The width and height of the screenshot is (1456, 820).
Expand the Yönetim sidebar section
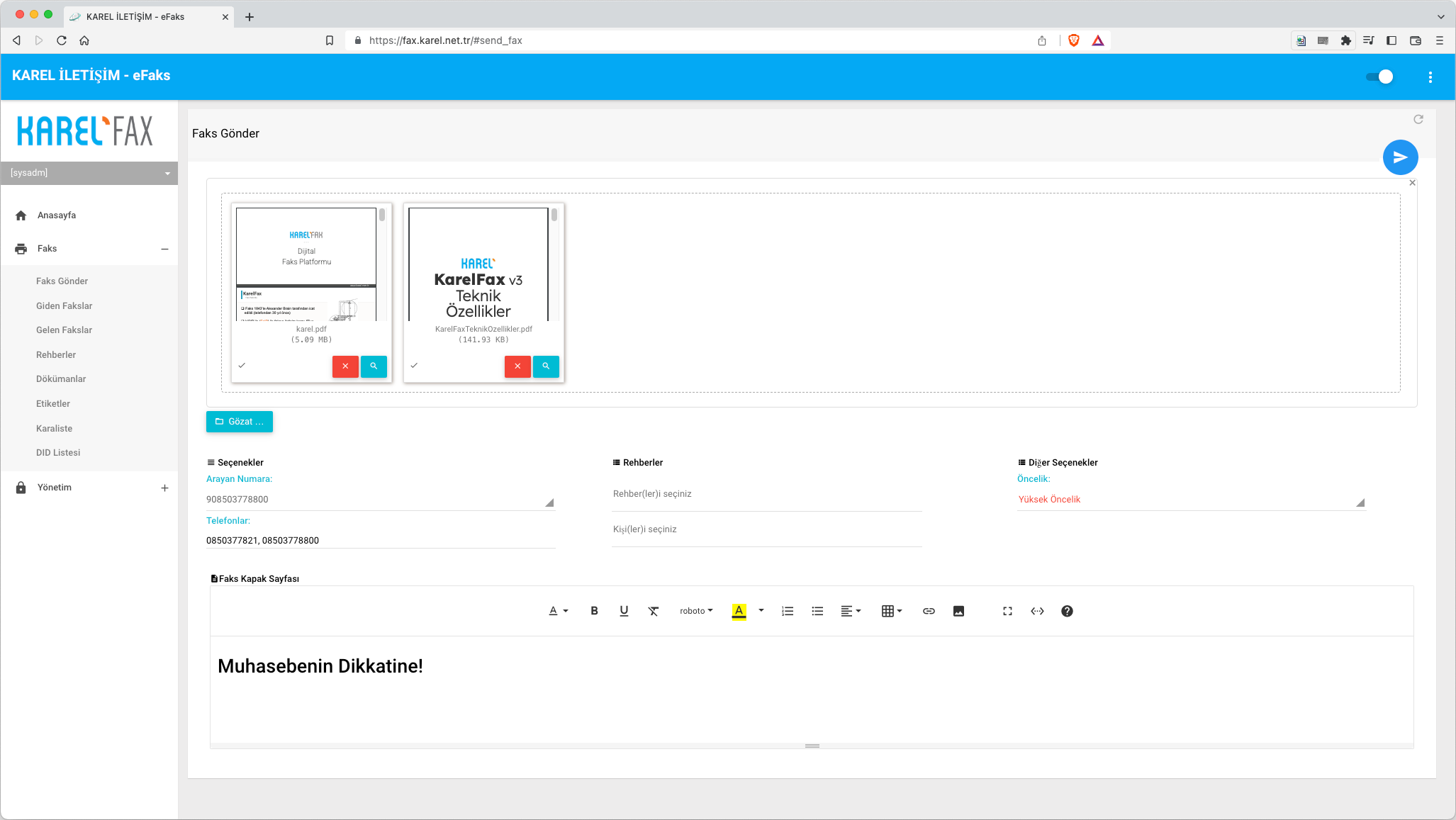[164, 488]
